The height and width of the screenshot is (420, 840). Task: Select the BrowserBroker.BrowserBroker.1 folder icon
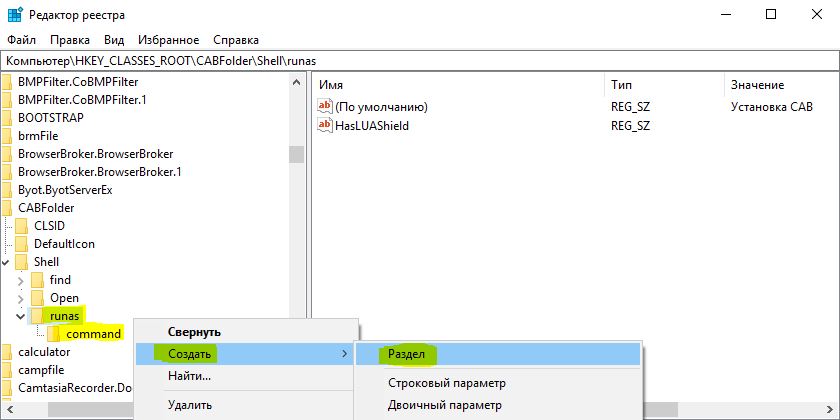pyautogui.click(x=6, y=172)
